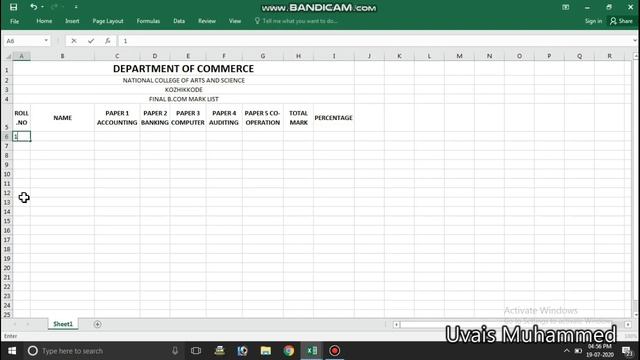Select column I header
This screenshot has height=360, width=640.
coord(334,56)
